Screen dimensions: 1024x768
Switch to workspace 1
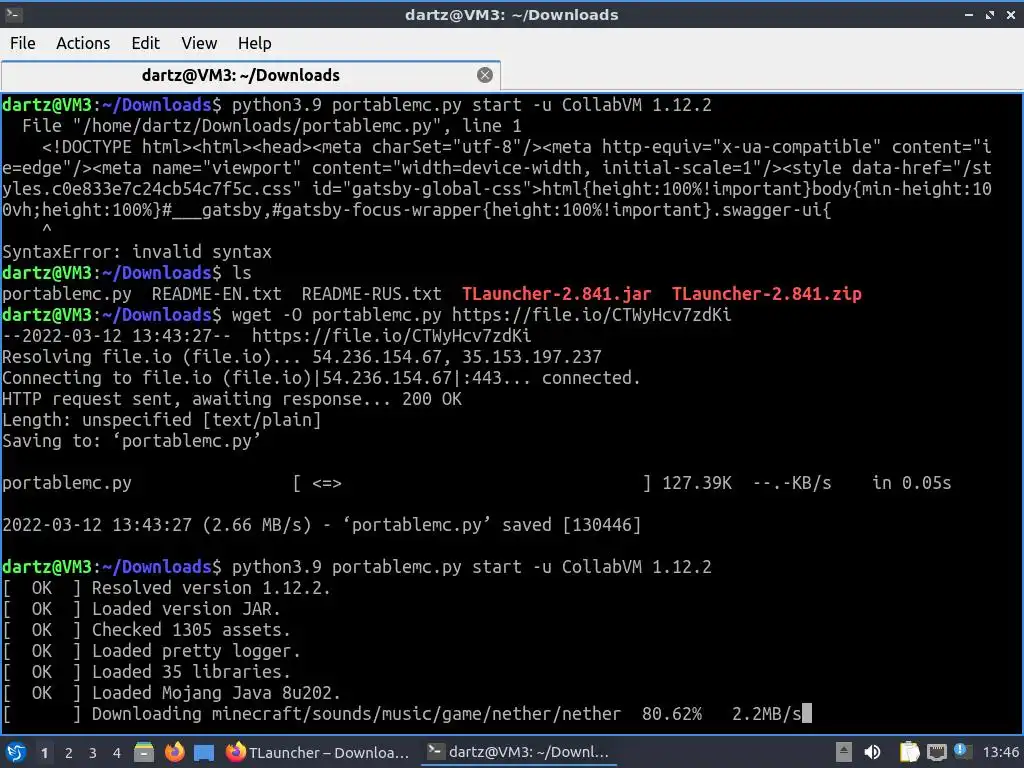coord(44,753)
